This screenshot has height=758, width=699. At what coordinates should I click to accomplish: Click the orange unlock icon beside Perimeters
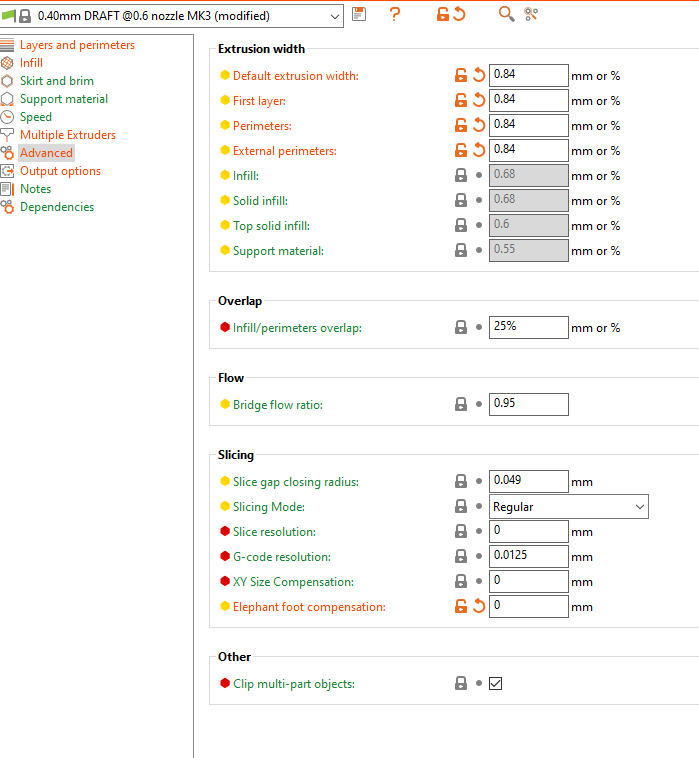461,125
